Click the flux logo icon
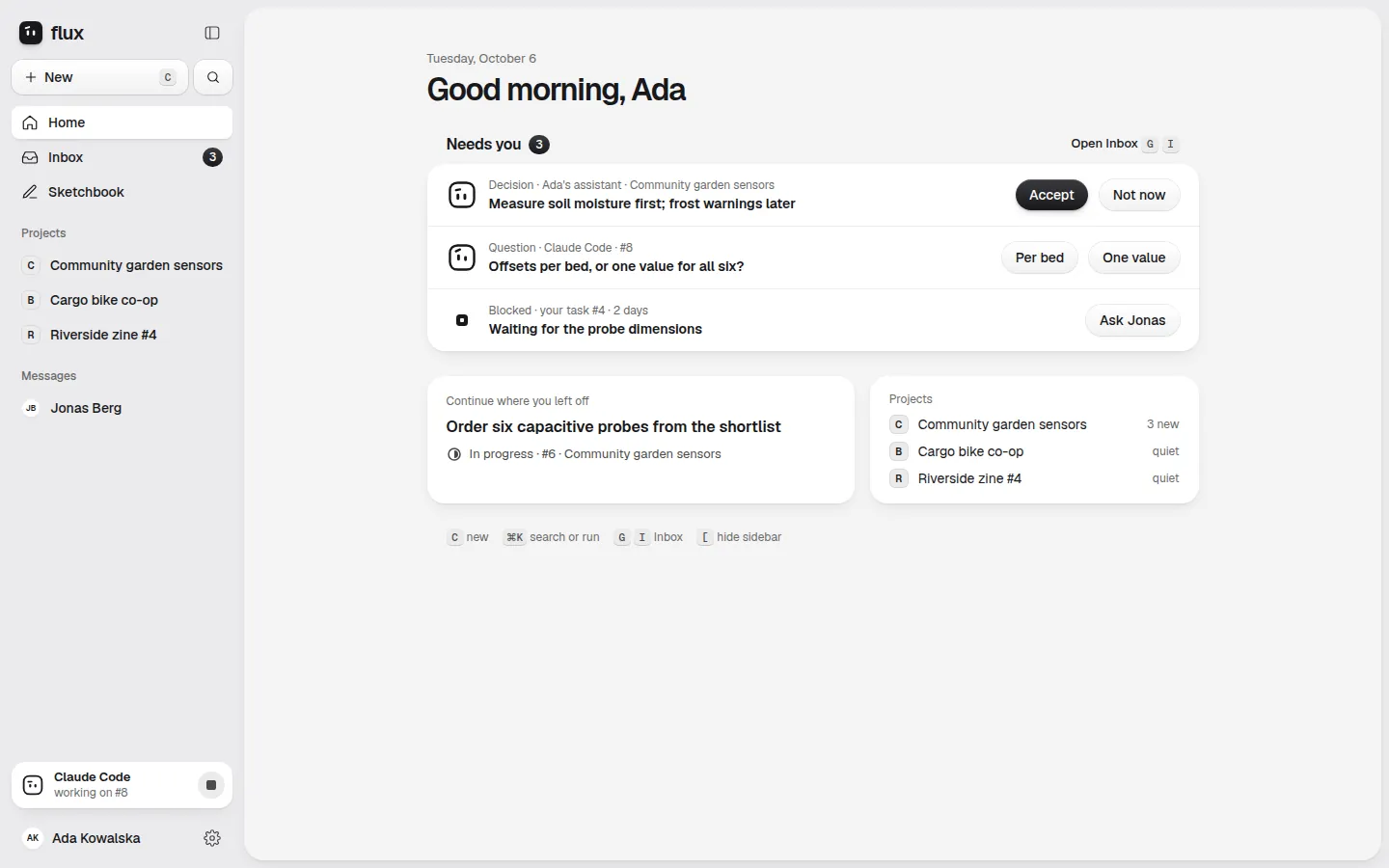 (31, 33)
